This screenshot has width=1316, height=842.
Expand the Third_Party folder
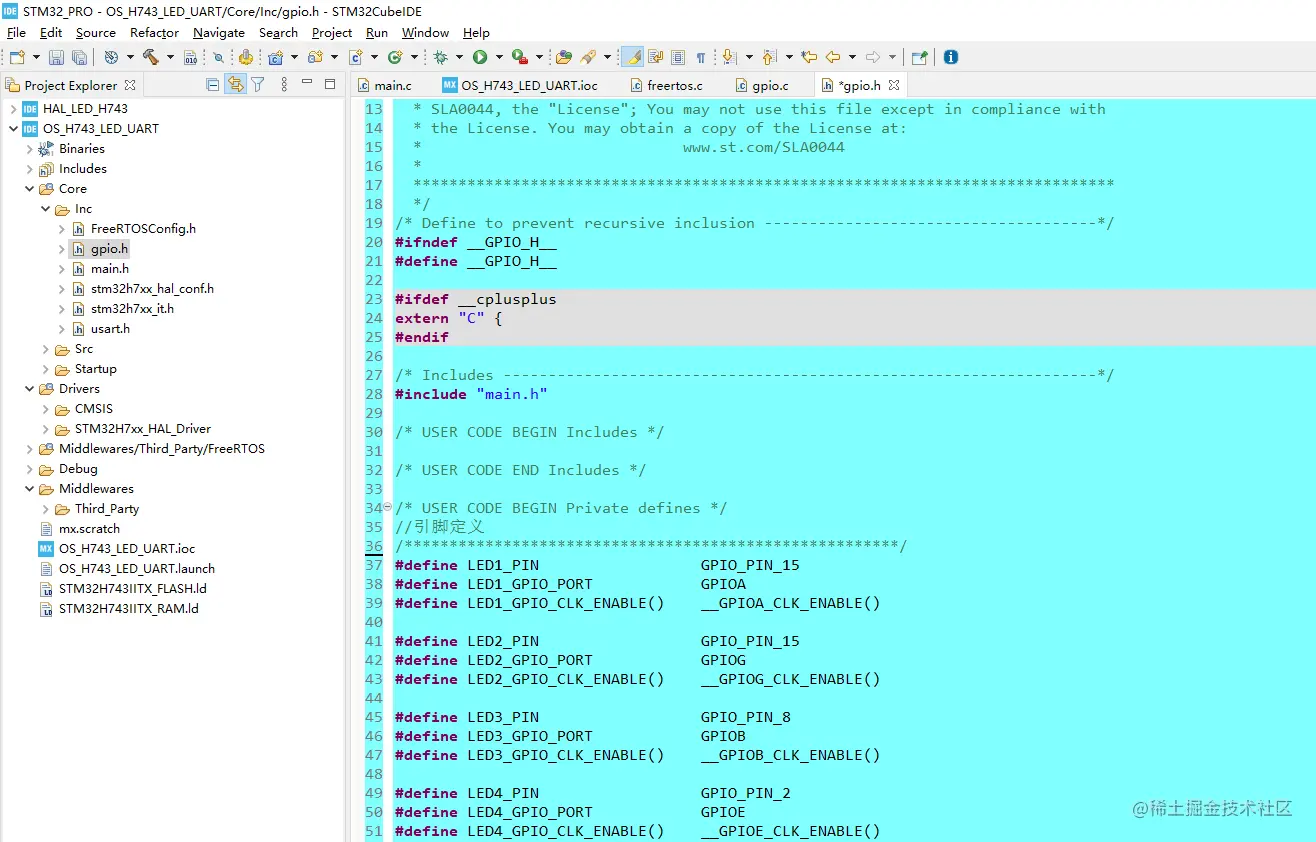(x=45, y=509)
